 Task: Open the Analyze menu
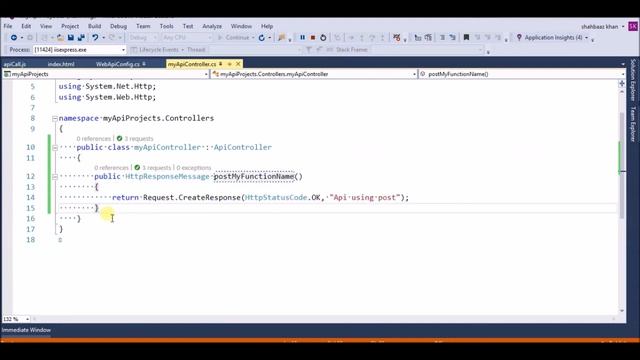point(212,26)
